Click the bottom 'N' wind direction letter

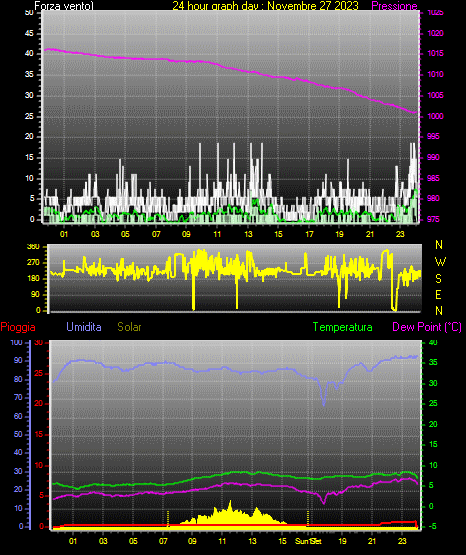coord(439,311)
